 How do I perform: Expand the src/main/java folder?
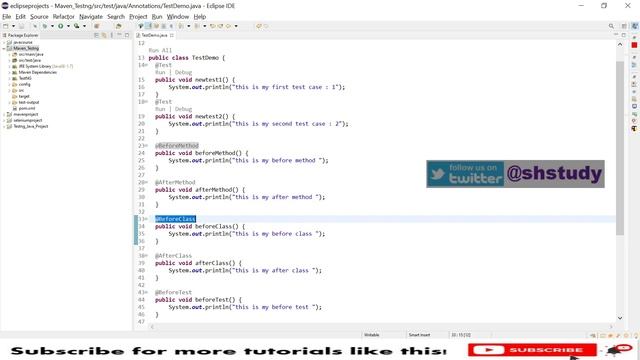9,54
